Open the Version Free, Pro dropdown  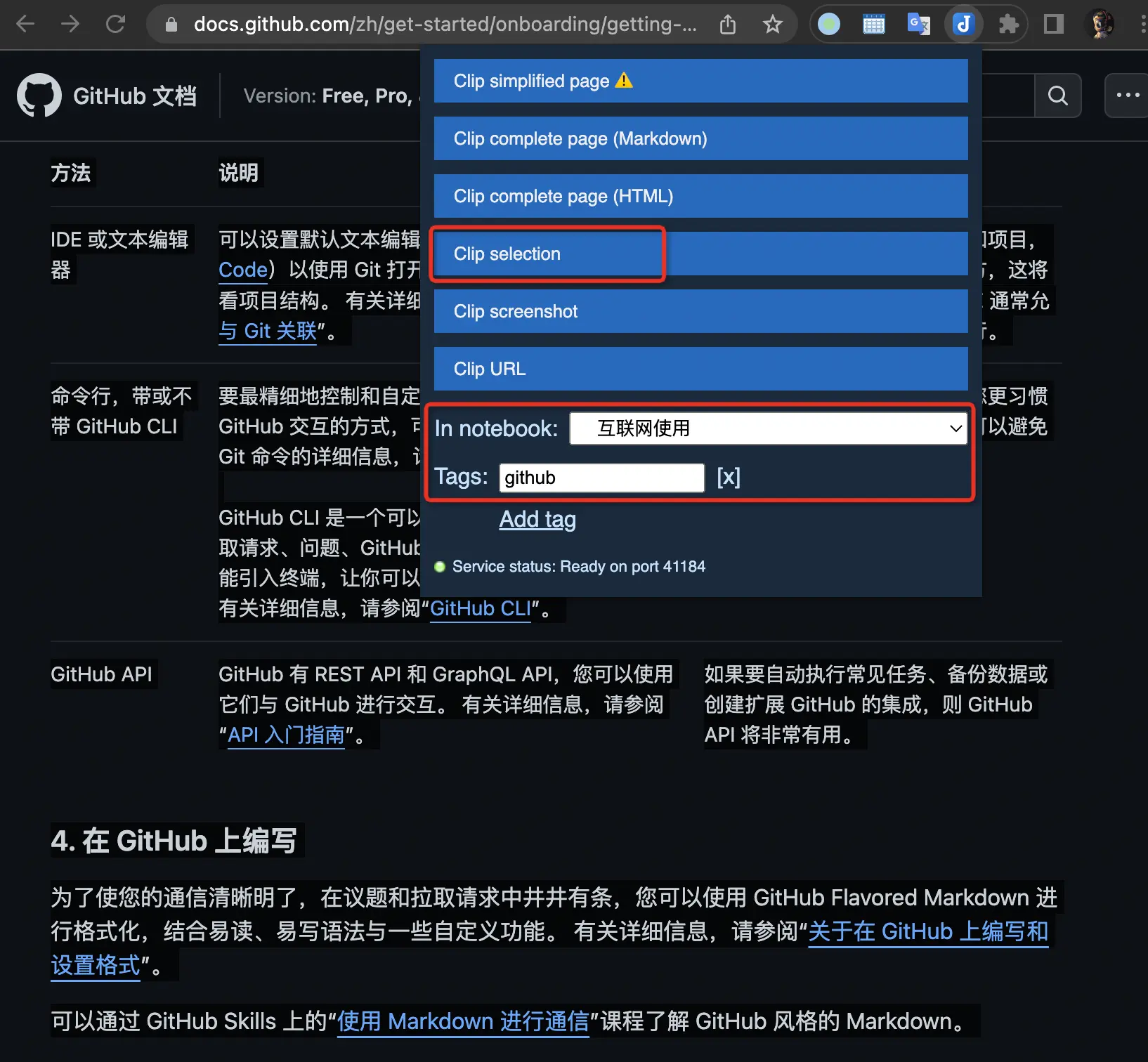point(330,96)
